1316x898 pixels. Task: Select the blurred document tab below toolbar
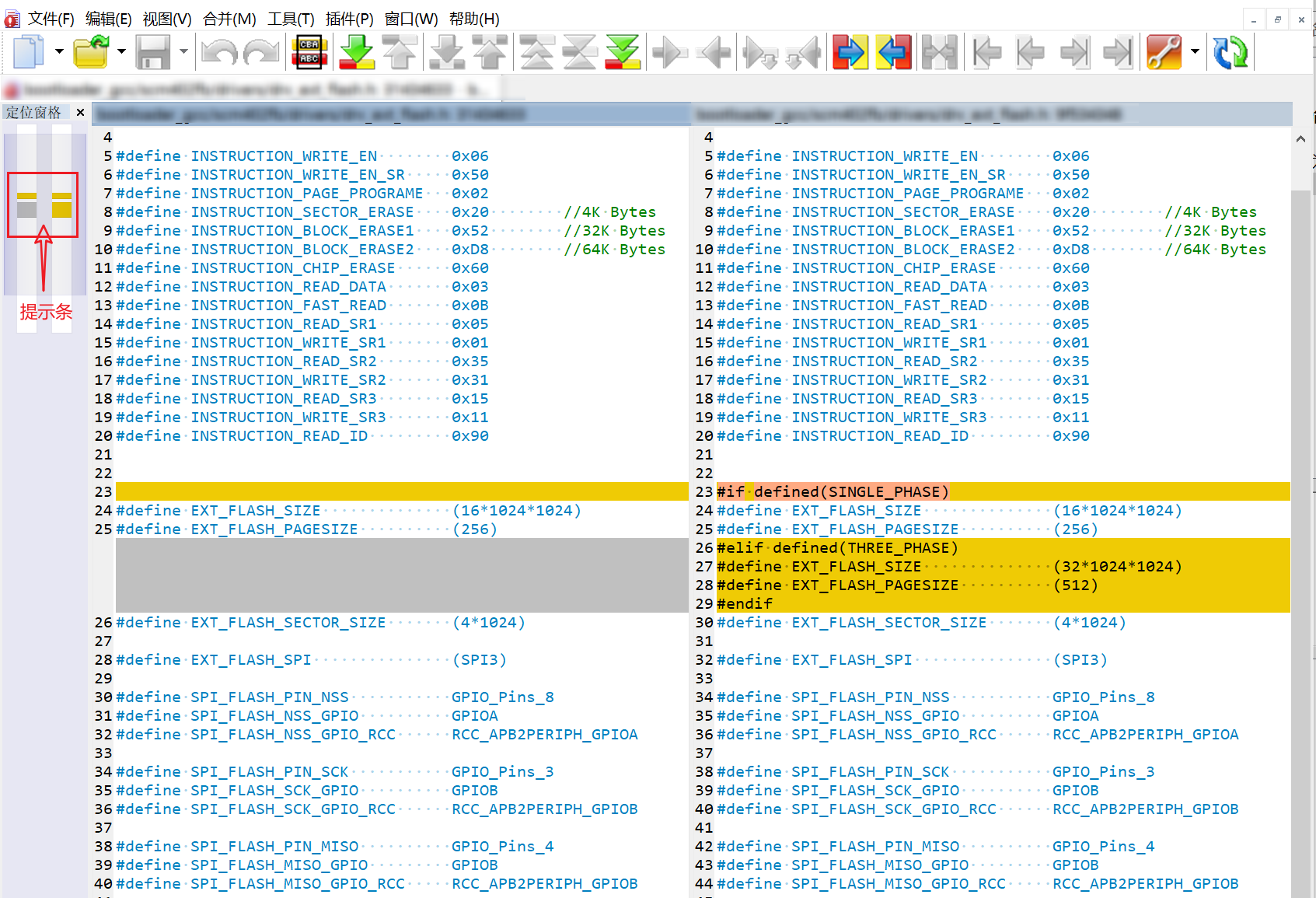tap(251, 89)
